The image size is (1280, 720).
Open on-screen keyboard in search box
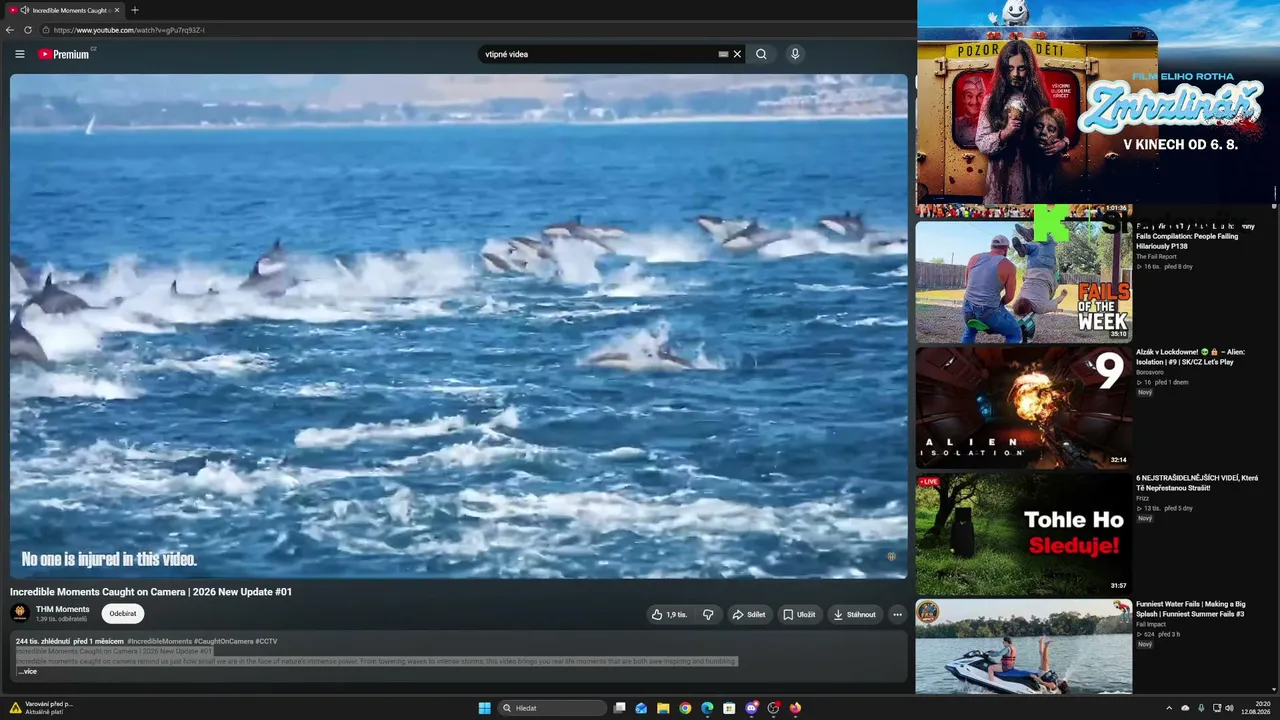(x=723, y=54)
